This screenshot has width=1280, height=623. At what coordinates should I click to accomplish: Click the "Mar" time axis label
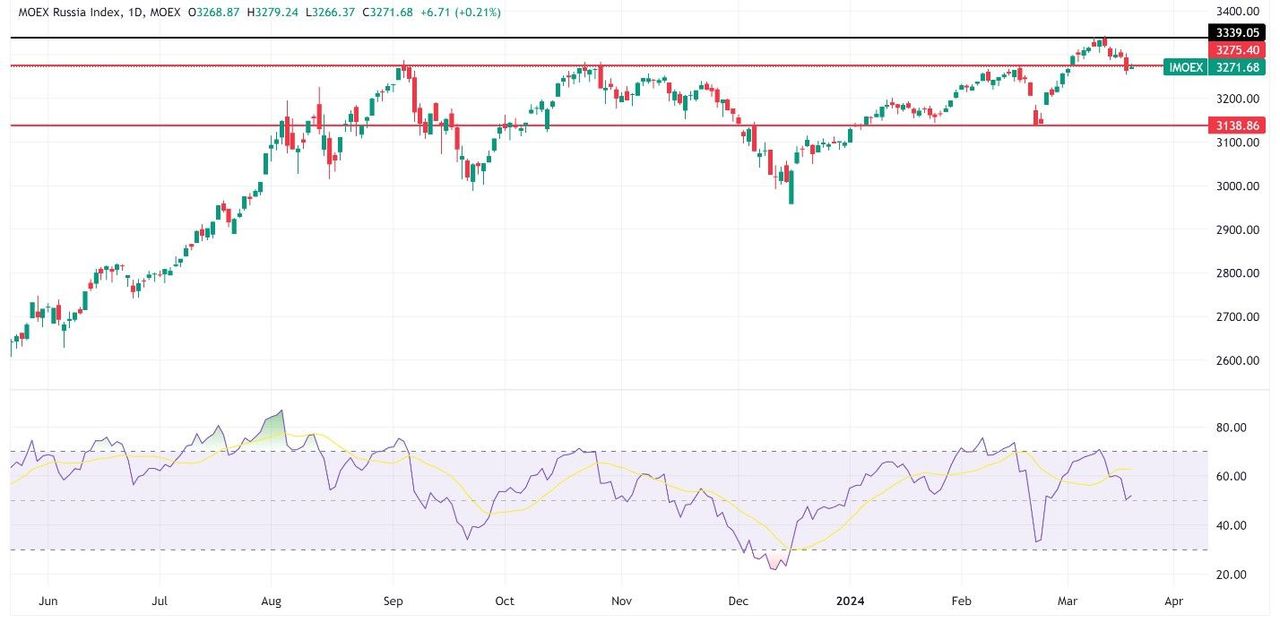coord(1068,602)
